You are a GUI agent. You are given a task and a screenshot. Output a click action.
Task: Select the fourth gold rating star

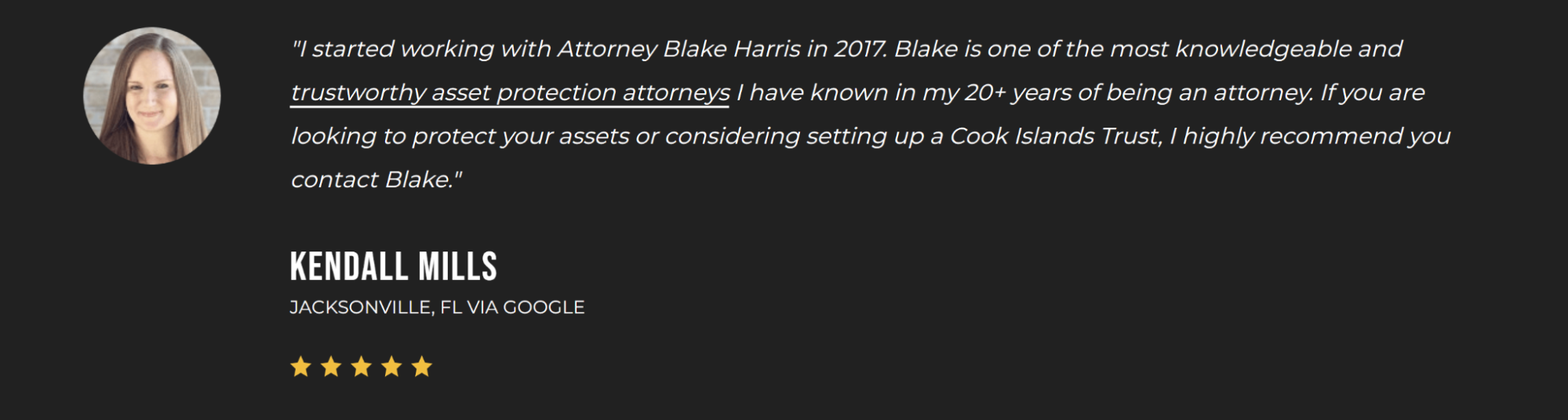[391, 366]
